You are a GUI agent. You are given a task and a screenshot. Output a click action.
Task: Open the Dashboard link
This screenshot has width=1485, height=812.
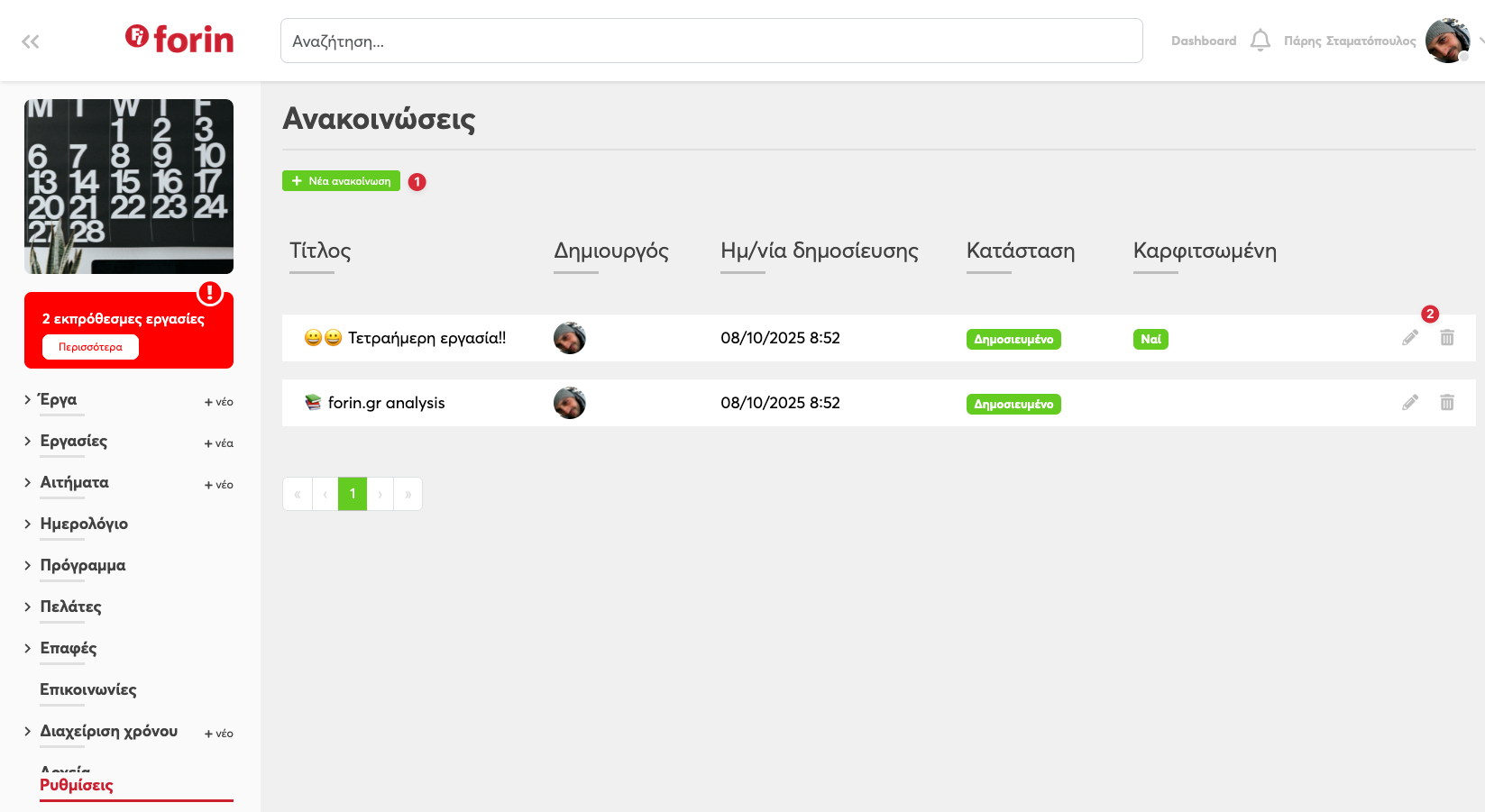coord(1203,41)
